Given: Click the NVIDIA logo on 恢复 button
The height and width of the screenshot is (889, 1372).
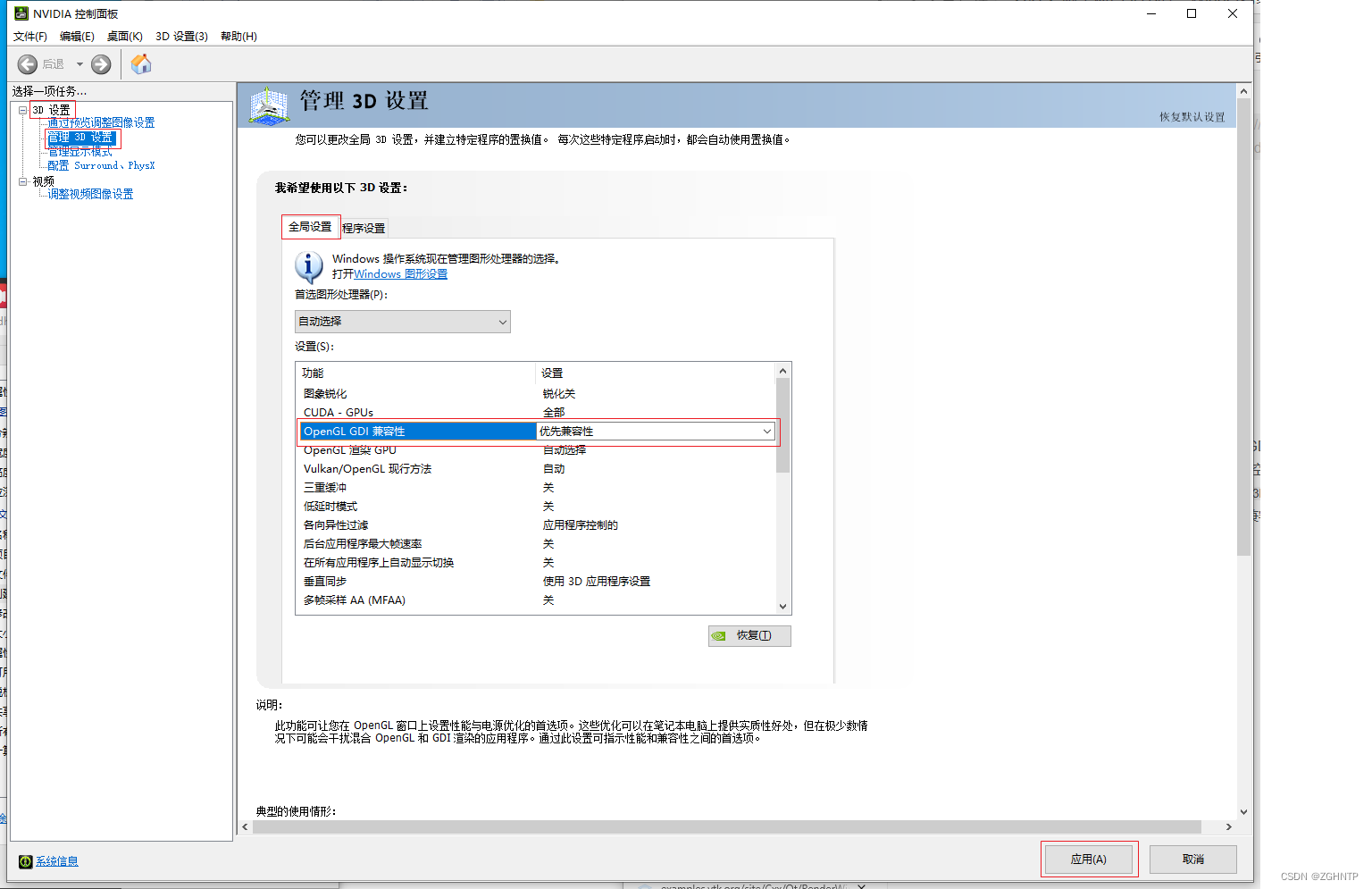Looking at the screenshot, I should (719, 636).
